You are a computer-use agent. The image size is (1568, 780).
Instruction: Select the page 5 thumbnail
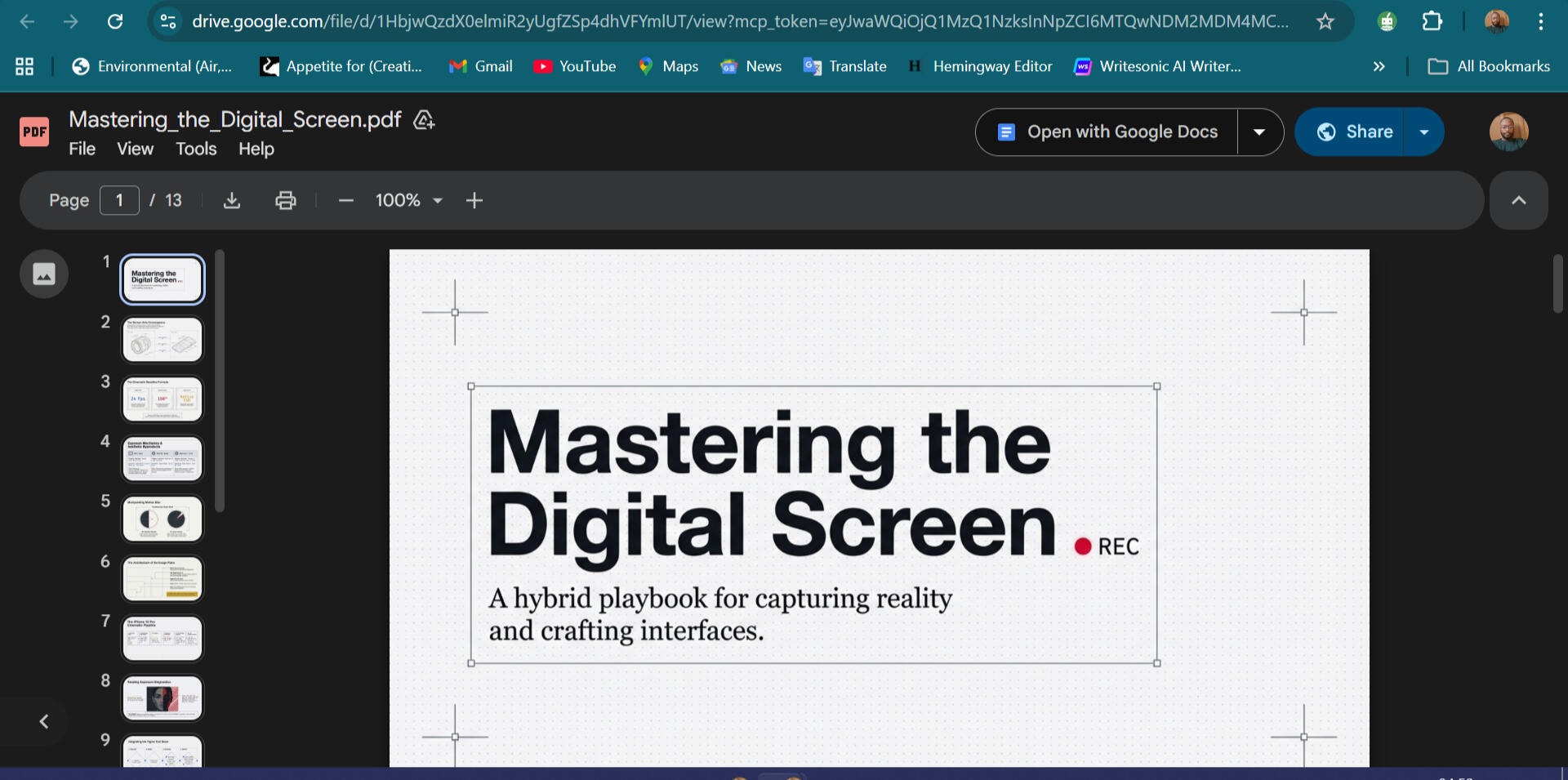[x=163, y=519]
